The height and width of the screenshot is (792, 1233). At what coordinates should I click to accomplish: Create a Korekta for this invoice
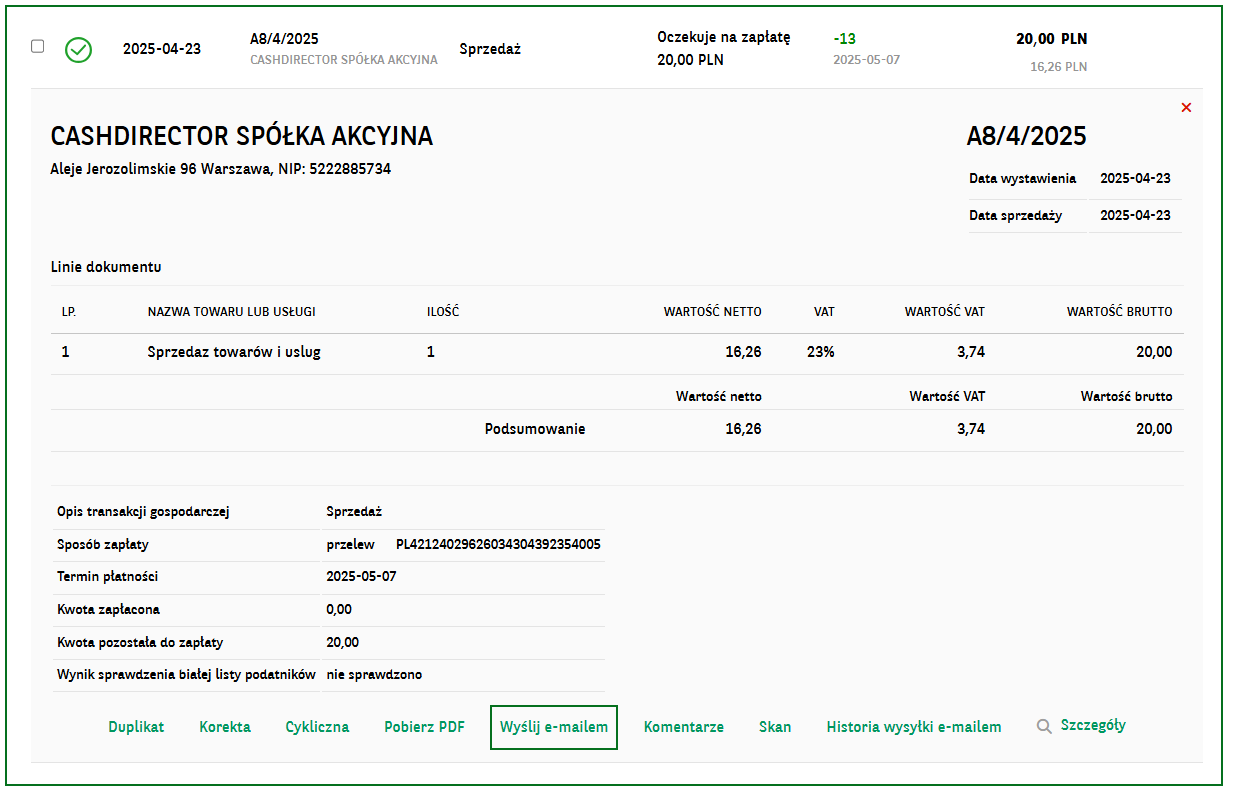pyautogui.click(x=225, y=727)
